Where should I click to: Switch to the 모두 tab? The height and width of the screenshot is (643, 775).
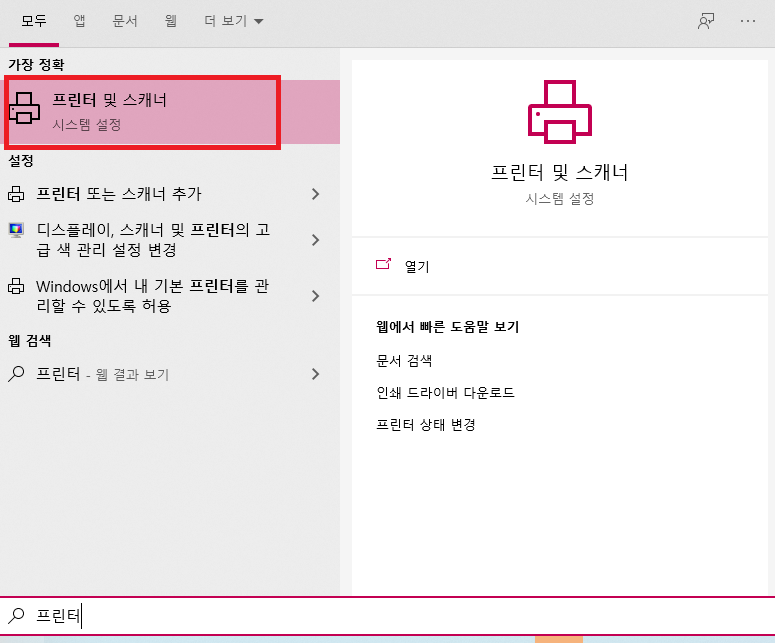34,21
